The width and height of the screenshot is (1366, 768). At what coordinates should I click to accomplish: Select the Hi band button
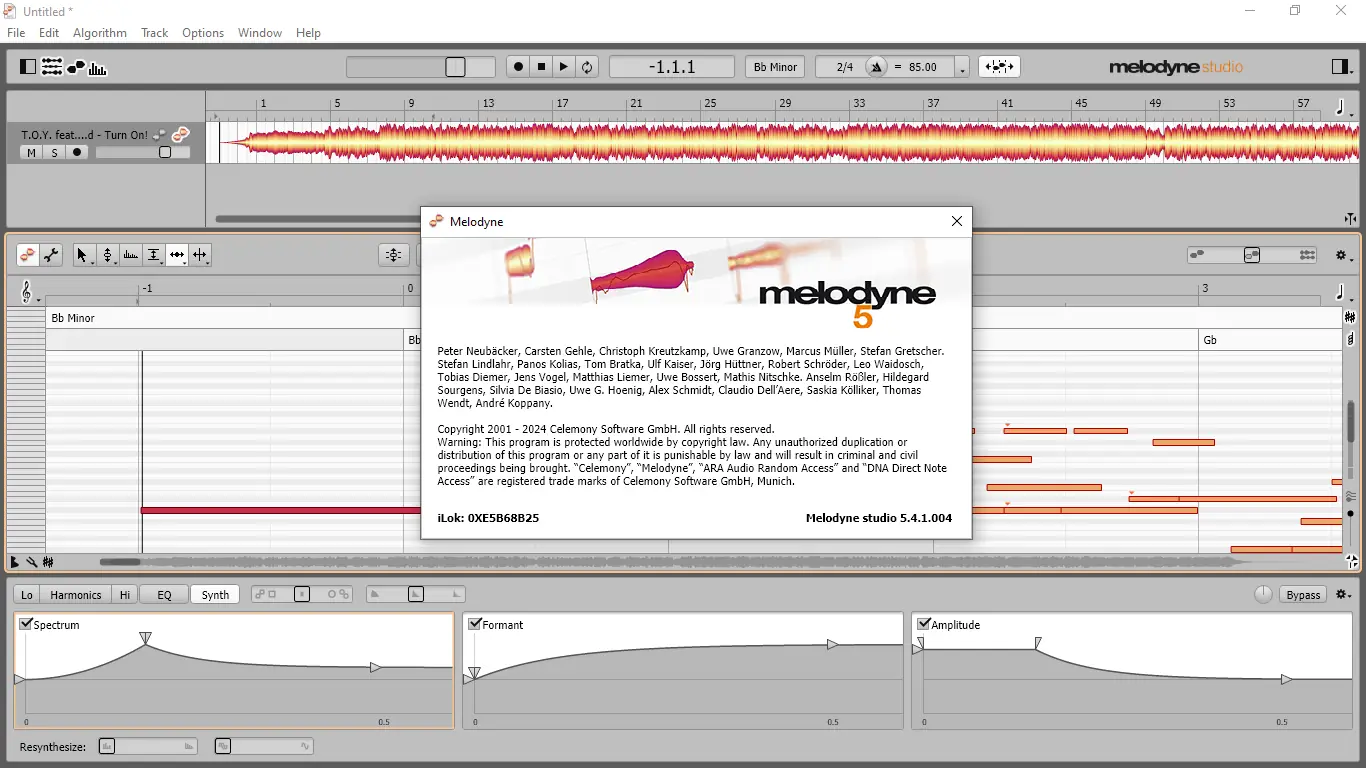click(125, 595)
